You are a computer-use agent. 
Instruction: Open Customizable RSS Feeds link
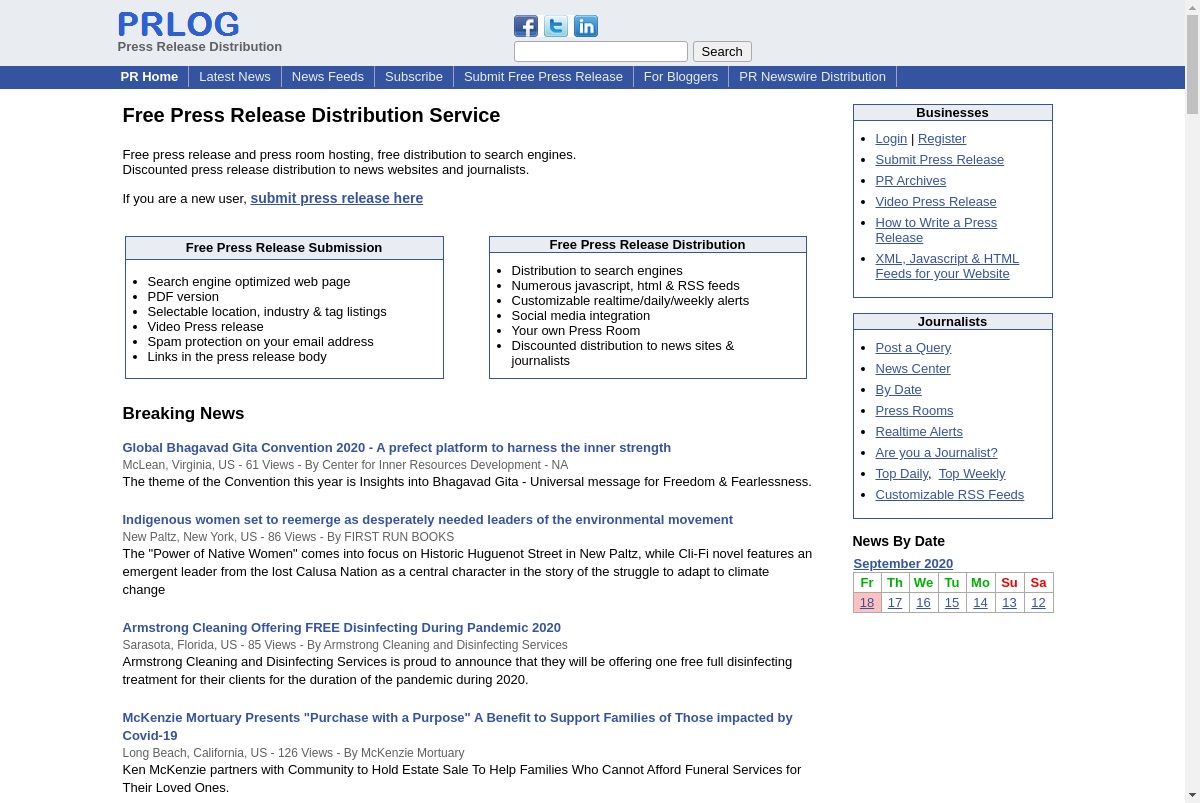point(950,495)
